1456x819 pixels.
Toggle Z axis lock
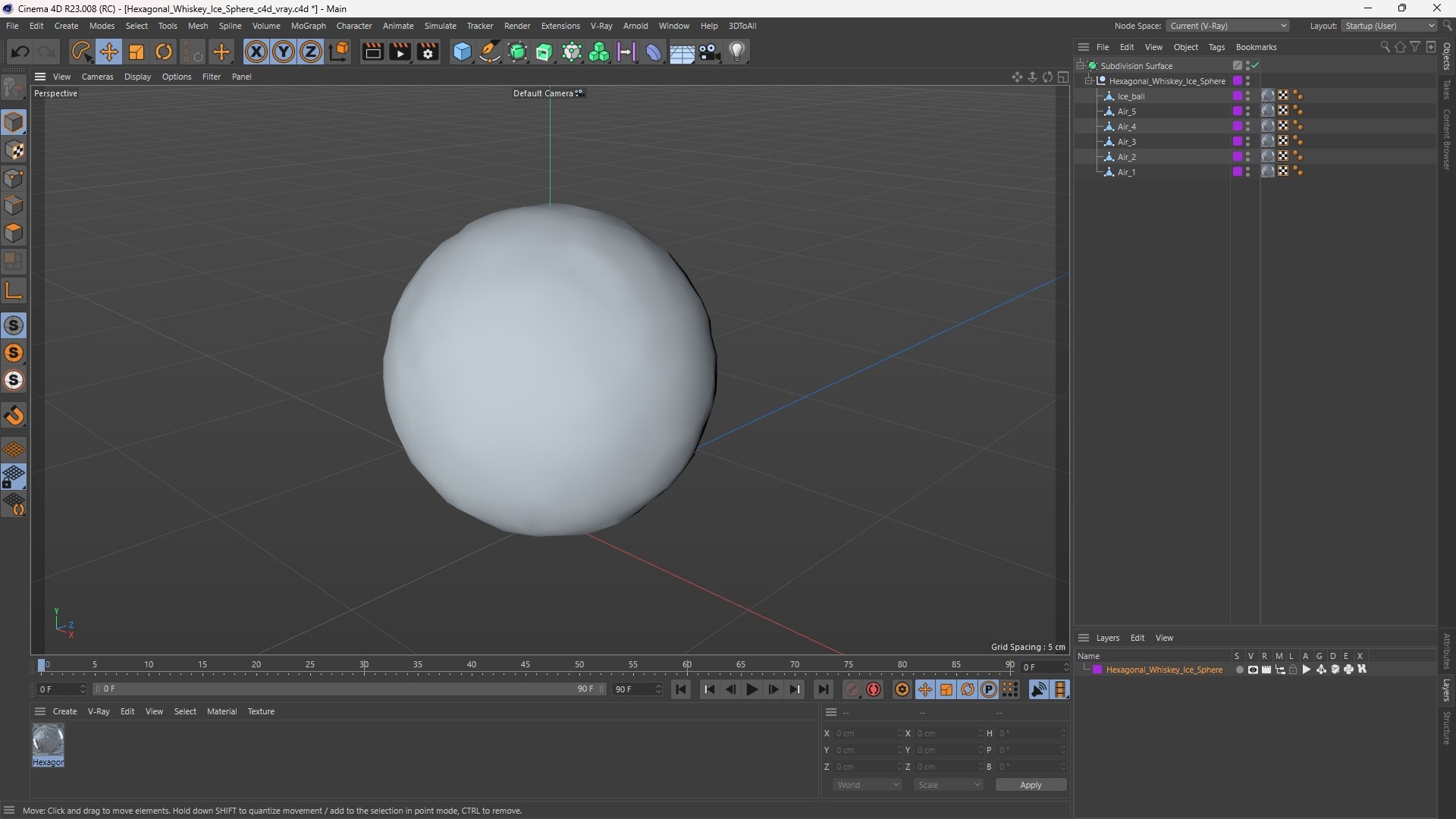pos(311,52)
